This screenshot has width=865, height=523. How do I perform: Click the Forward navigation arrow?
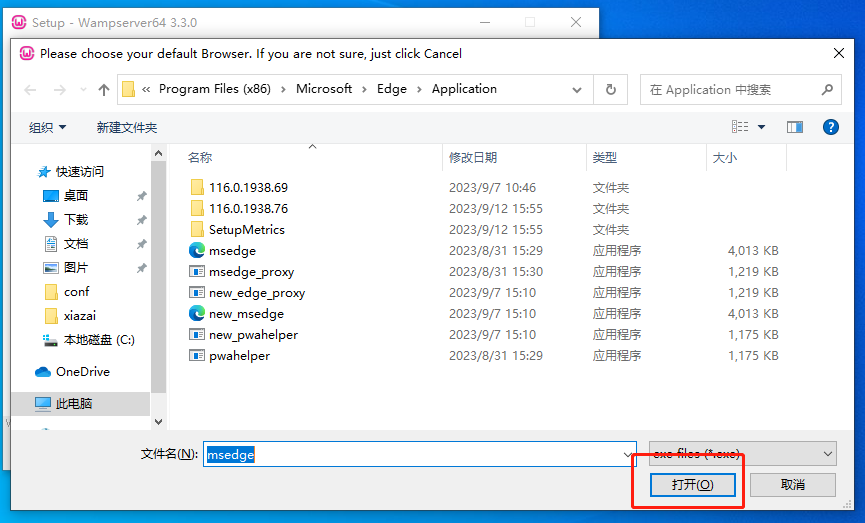tap(60, 90)
